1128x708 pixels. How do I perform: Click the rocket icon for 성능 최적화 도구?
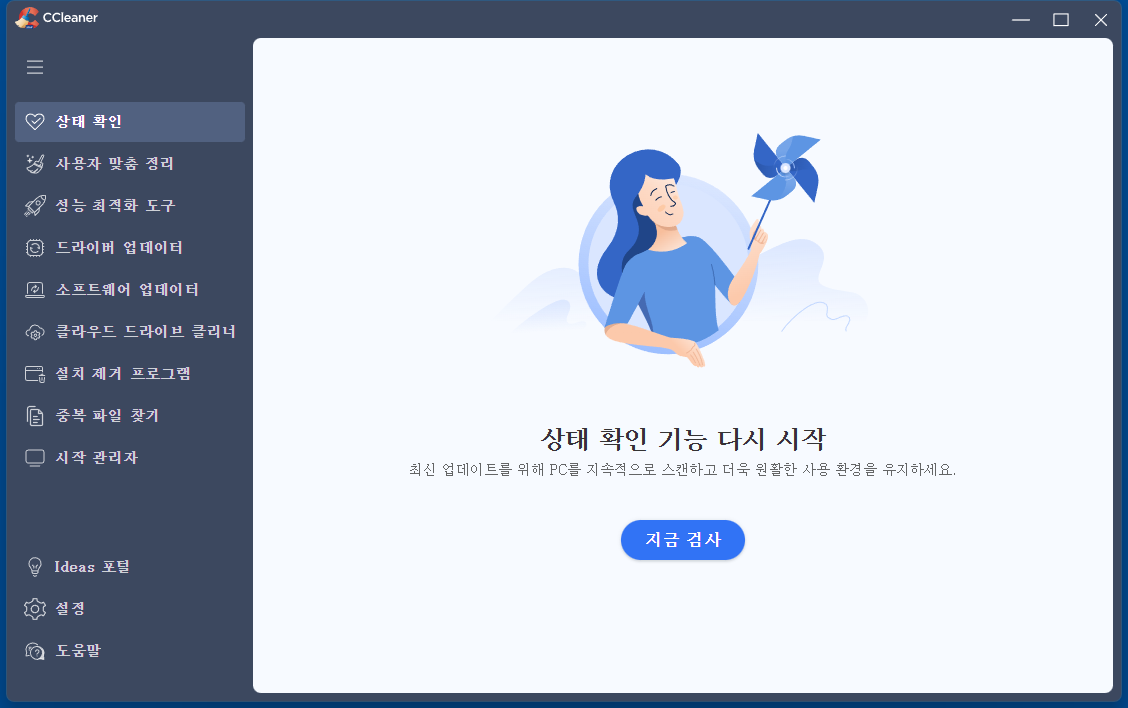point(35,206)
